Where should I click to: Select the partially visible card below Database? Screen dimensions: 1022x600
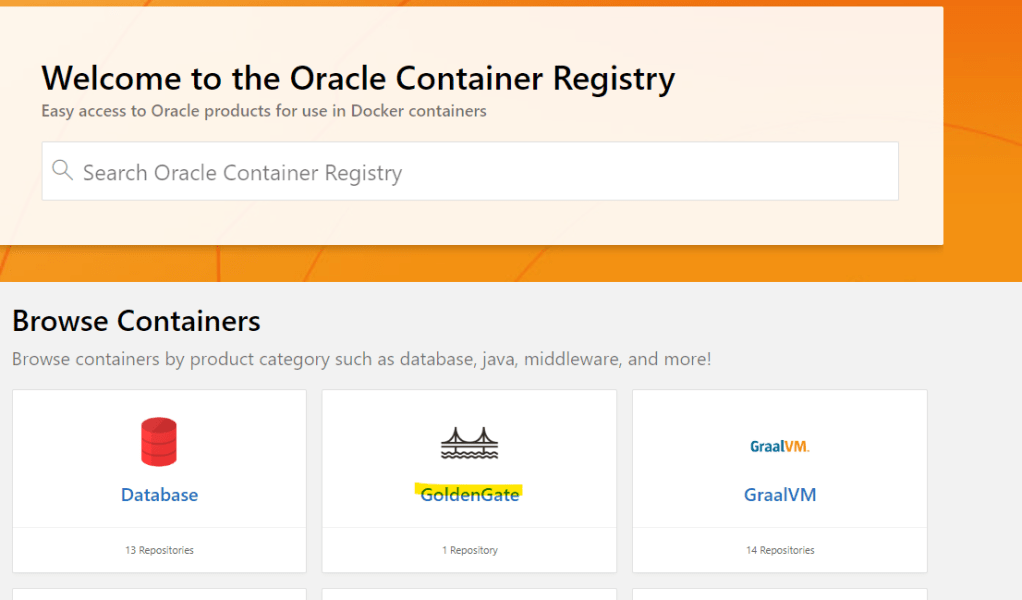(x=159, y=594)
